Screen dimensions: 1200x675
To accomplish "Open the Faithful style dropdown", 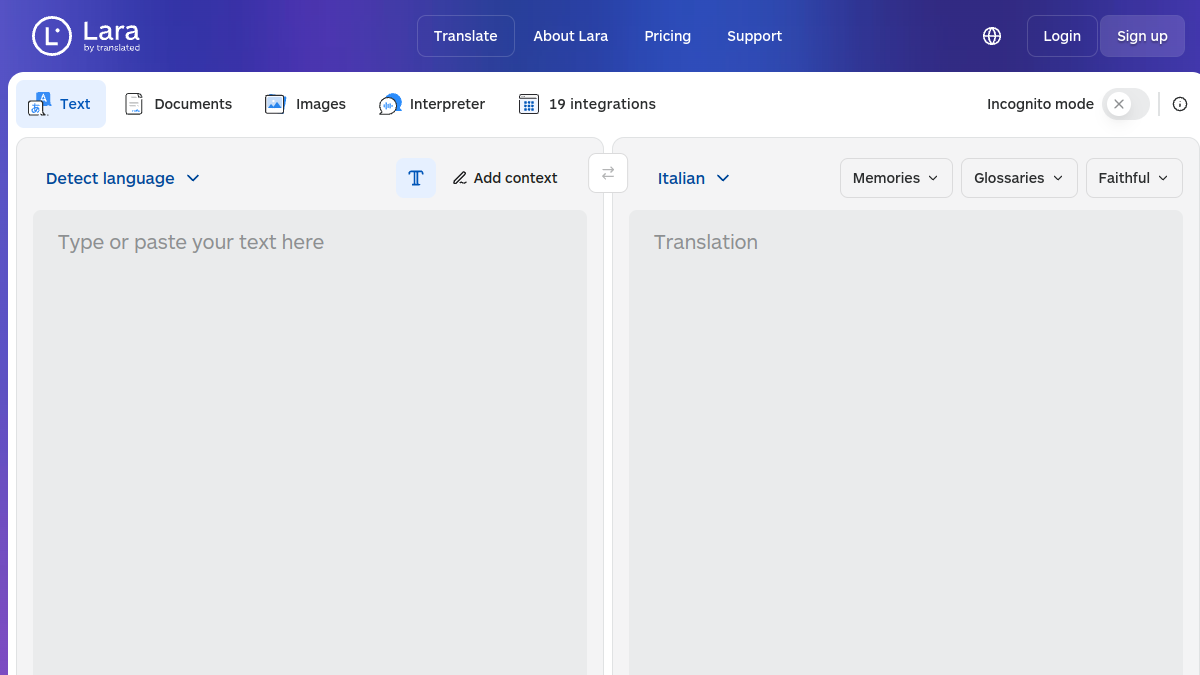I will (1134, 178).
